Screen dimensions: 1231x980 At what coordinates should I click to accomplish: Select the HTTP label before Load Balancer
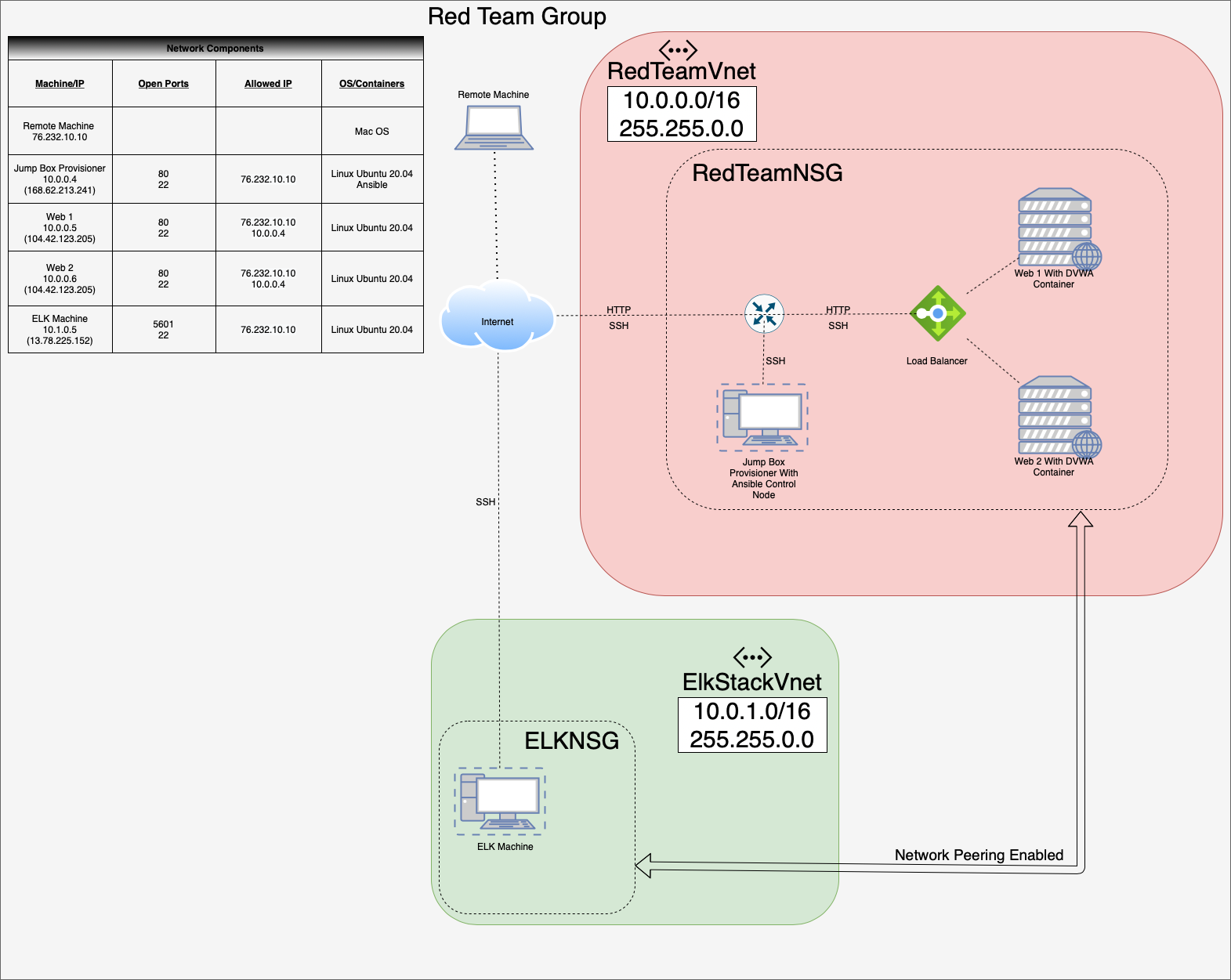pyautogui.click(x=838, y=310)
